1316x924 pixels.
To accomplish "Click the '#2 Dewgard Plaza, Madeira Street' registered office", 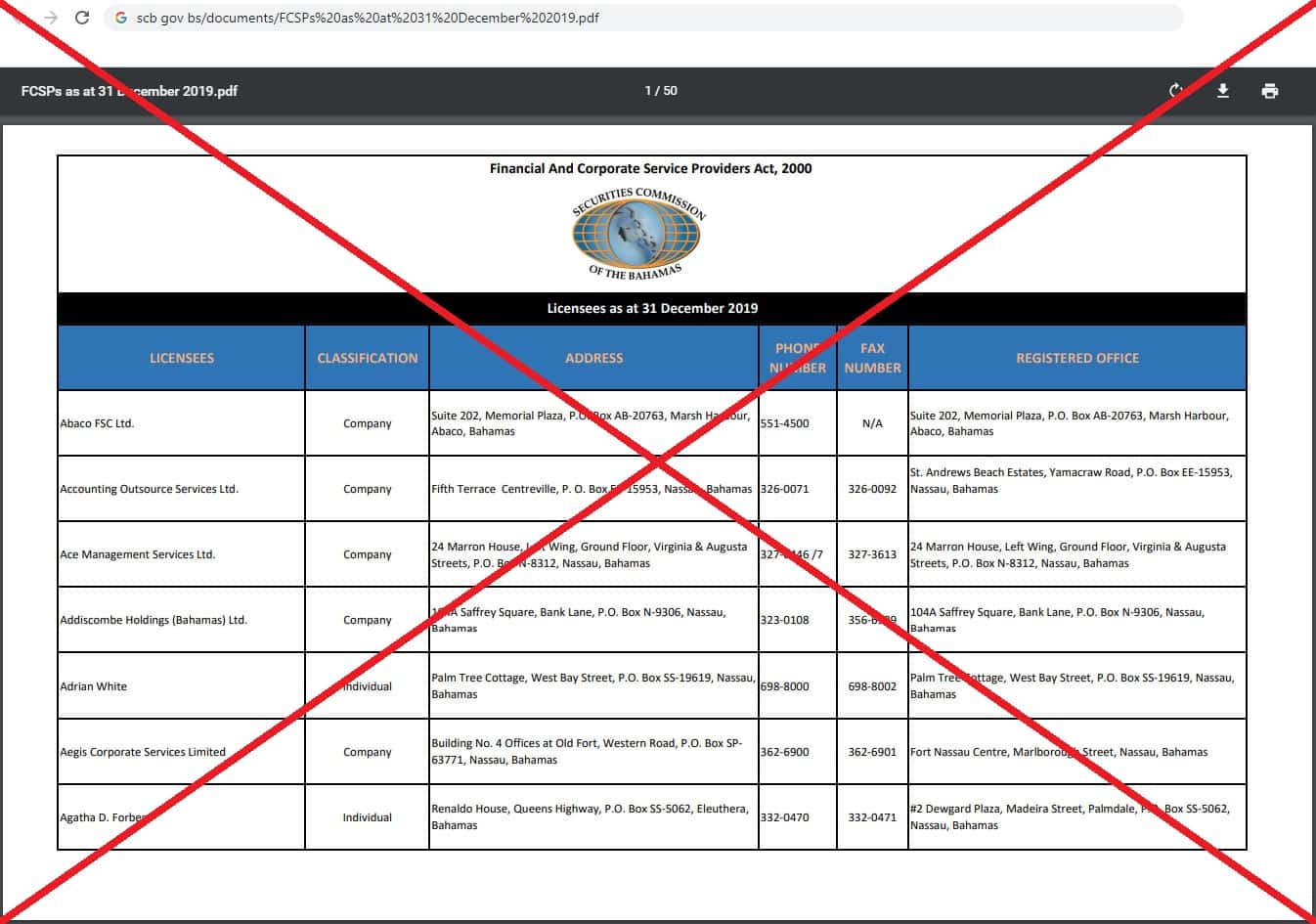I will click(1071, 817).
